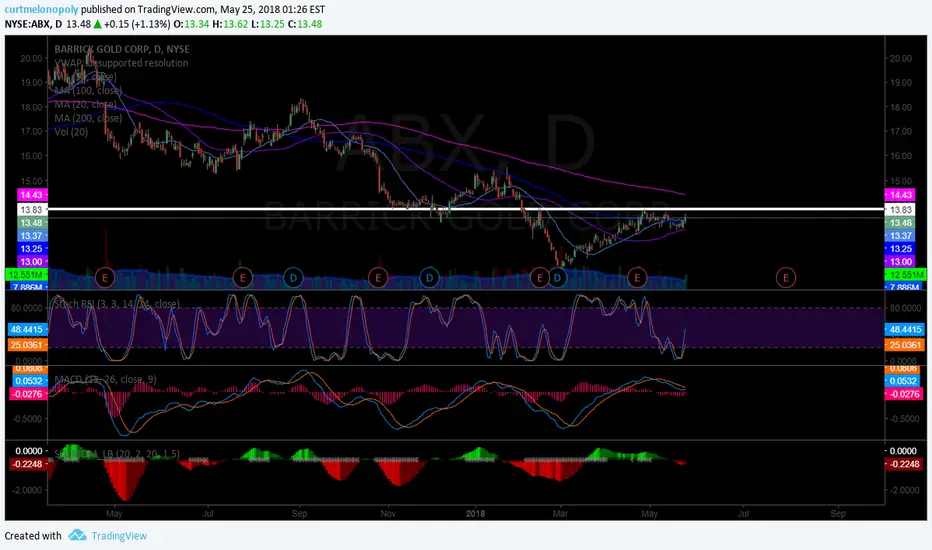Click the magenta 14.43 price label on left scale
This screenshot has width=932, height=550.
click(31, 195)
